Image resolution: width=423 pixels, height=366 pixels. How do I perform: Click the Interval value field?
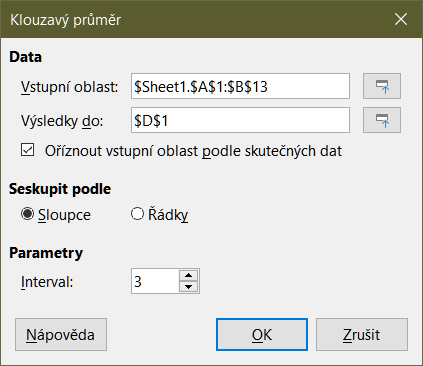point(155,281)
